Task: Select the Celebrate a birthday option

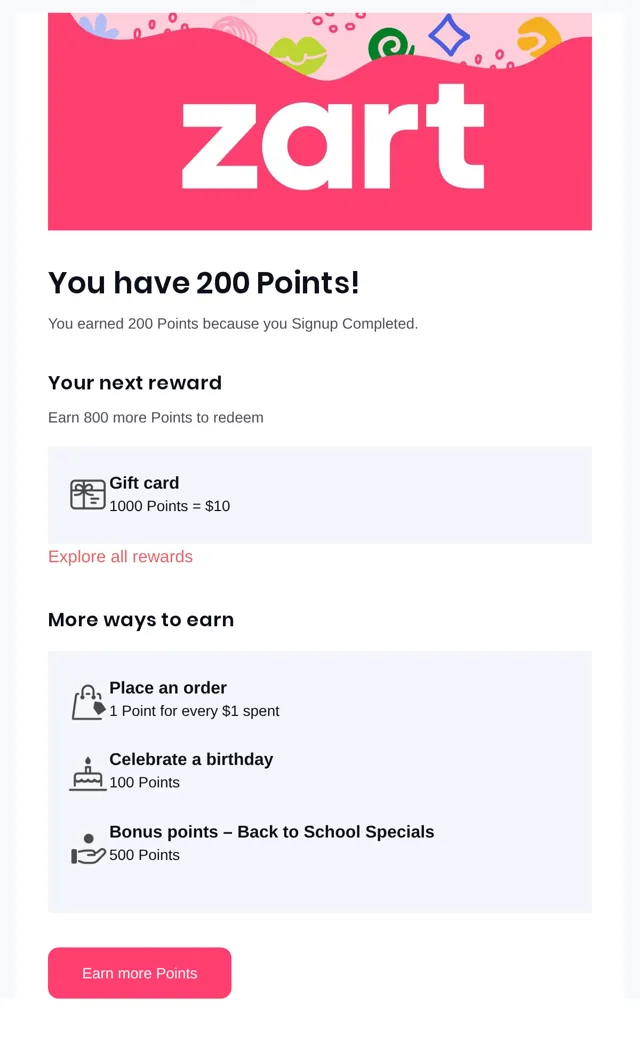Action: click(191, 759)
